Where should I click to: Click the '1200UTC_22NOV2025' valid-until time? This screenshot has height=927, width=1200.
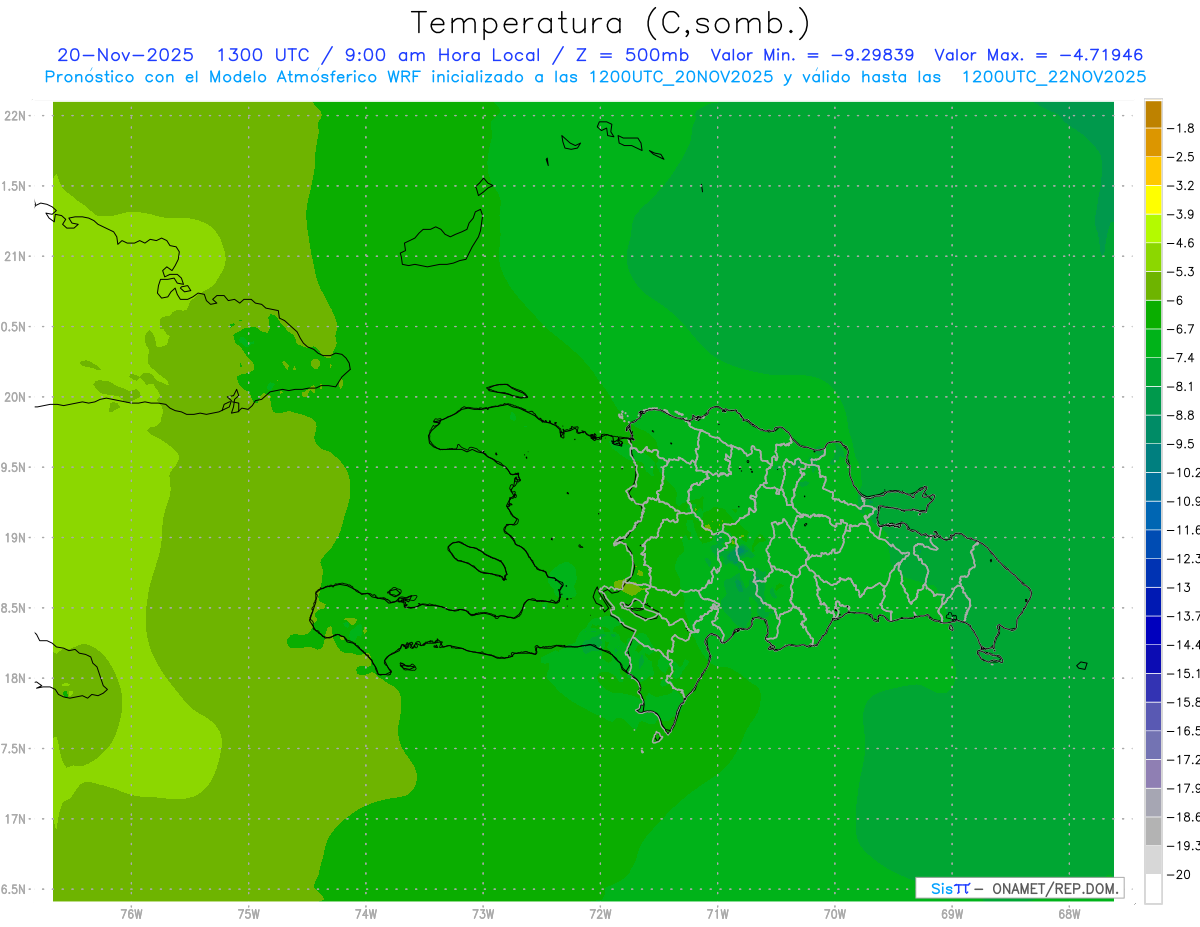click(1054, 77)
